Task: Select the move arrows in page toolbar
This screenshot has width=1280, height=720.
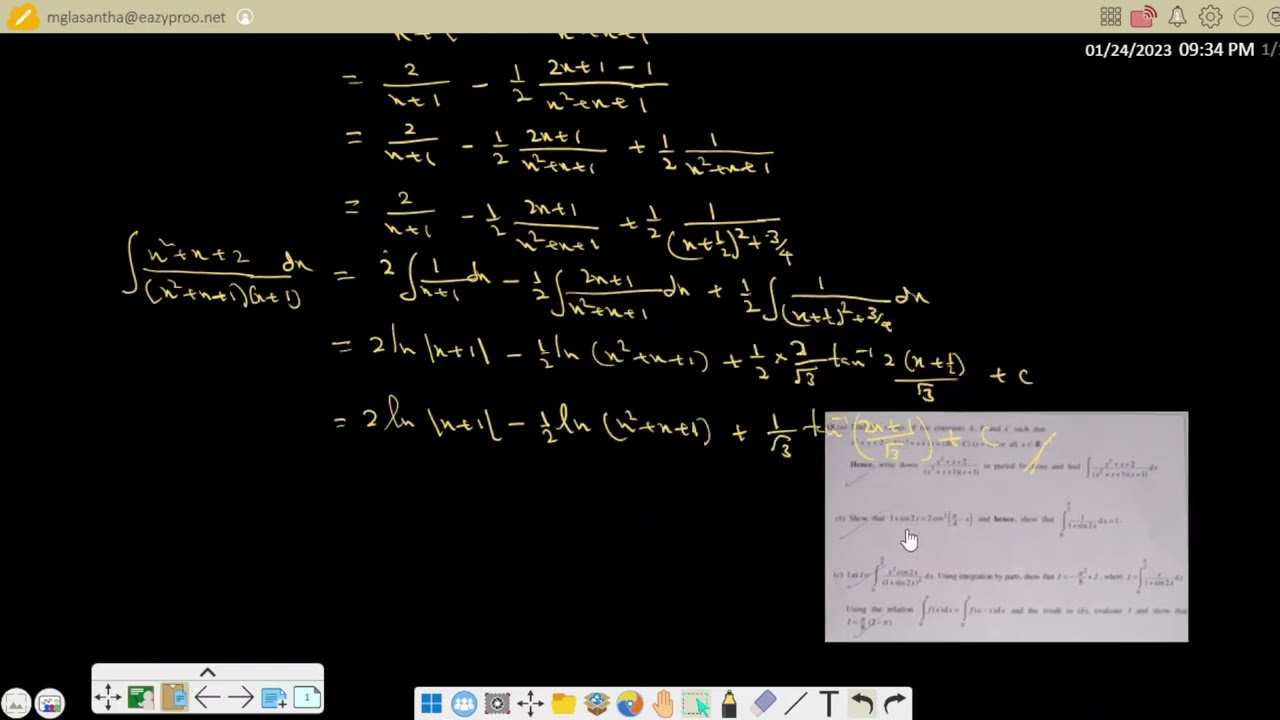Action: click(x=108, y=697)
